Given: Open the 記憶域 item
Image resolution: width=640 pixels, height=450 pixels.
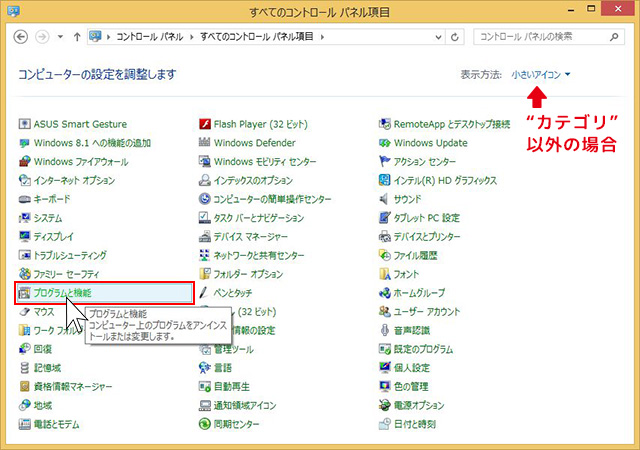Looking at the screenshot, I should [x=47, y=368].
